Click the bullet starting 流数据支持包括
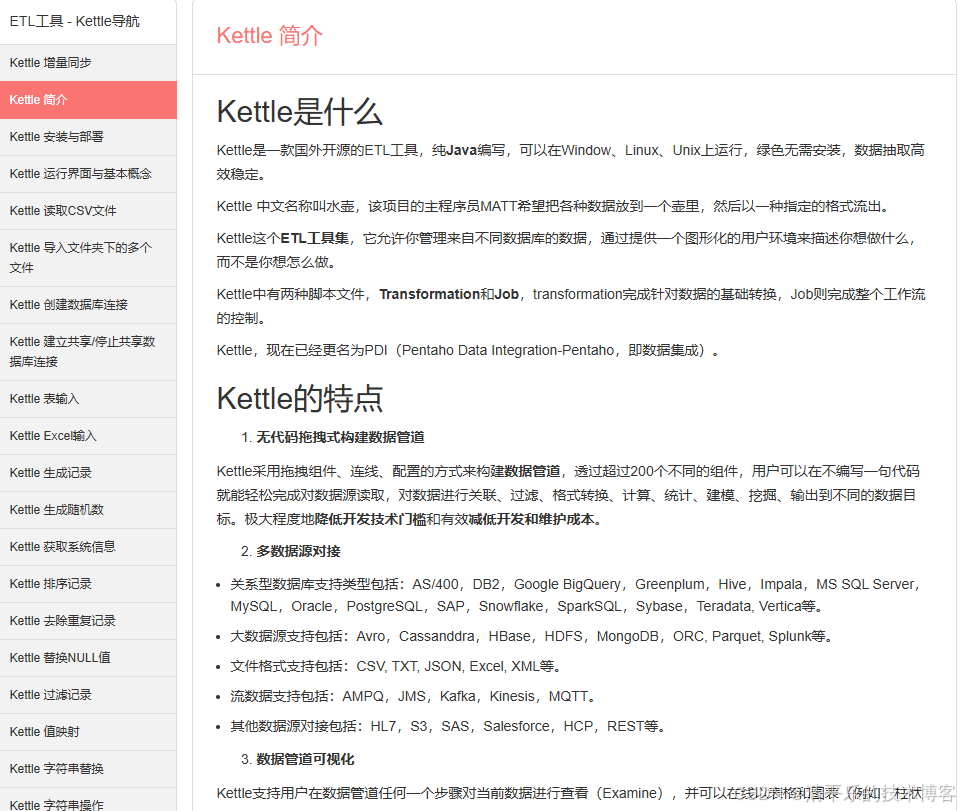960x811 pixels. click(413, 697)
